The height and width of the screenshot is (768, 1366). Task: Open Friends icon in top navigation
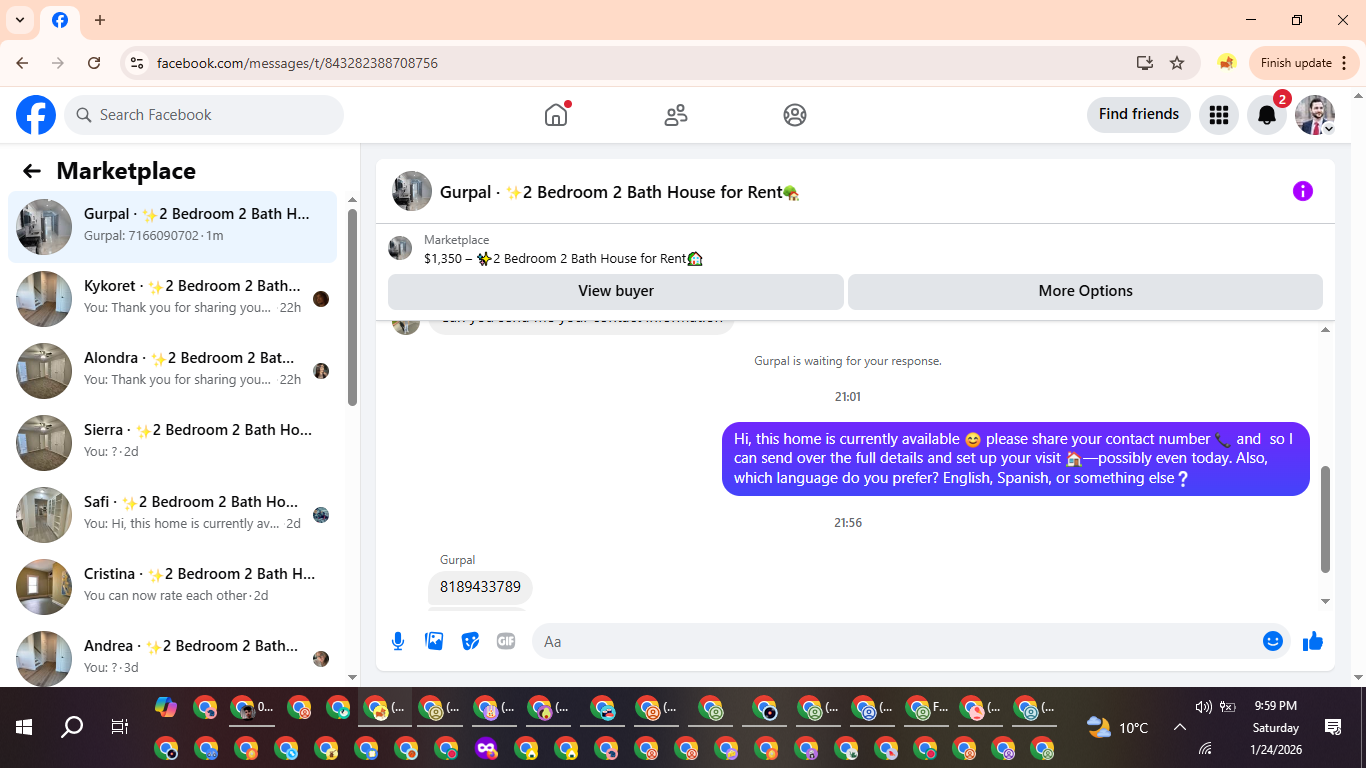(676, 115)
